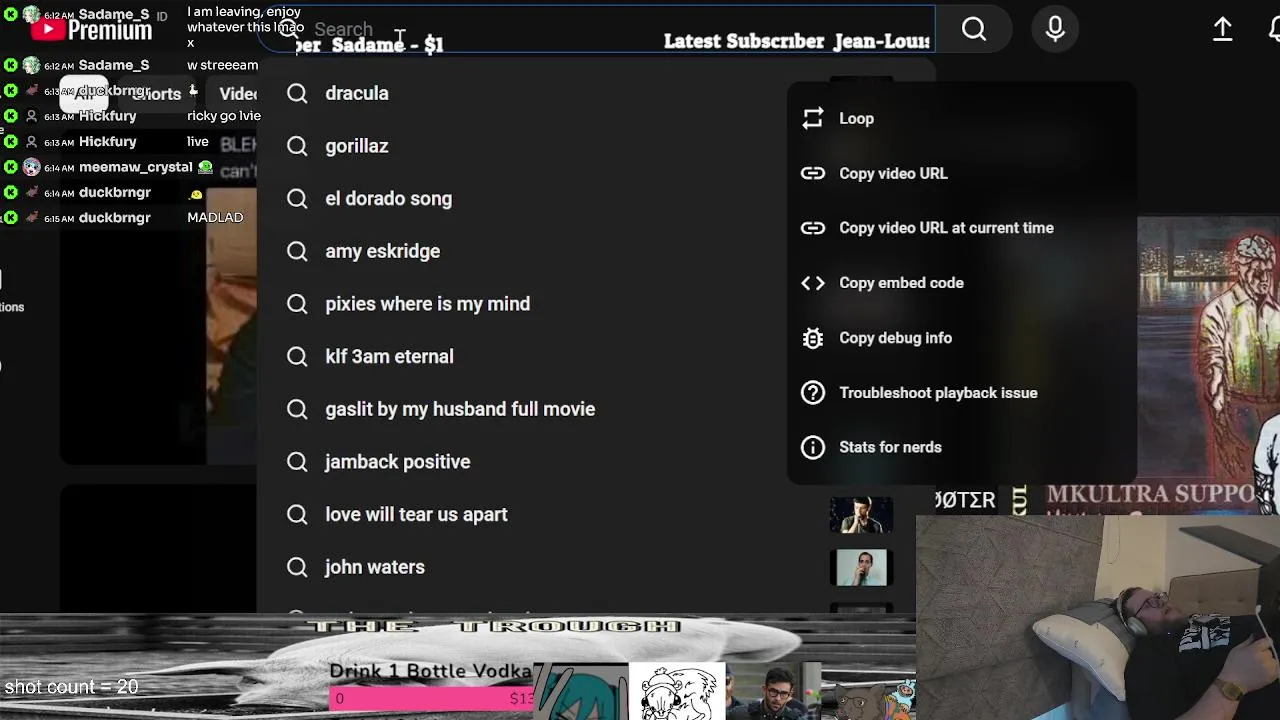Click 'Copy embed code' menu entry
Screen dimensions: 1280x720
click(962, 283)
